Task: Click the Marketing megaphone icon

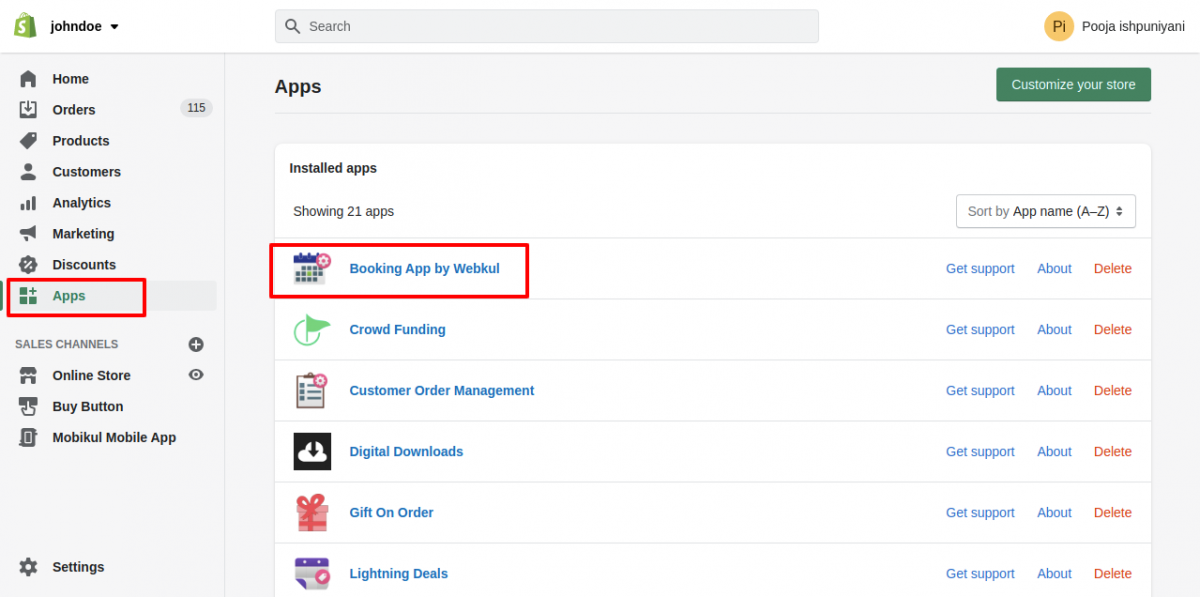Action: pos(28,233)
